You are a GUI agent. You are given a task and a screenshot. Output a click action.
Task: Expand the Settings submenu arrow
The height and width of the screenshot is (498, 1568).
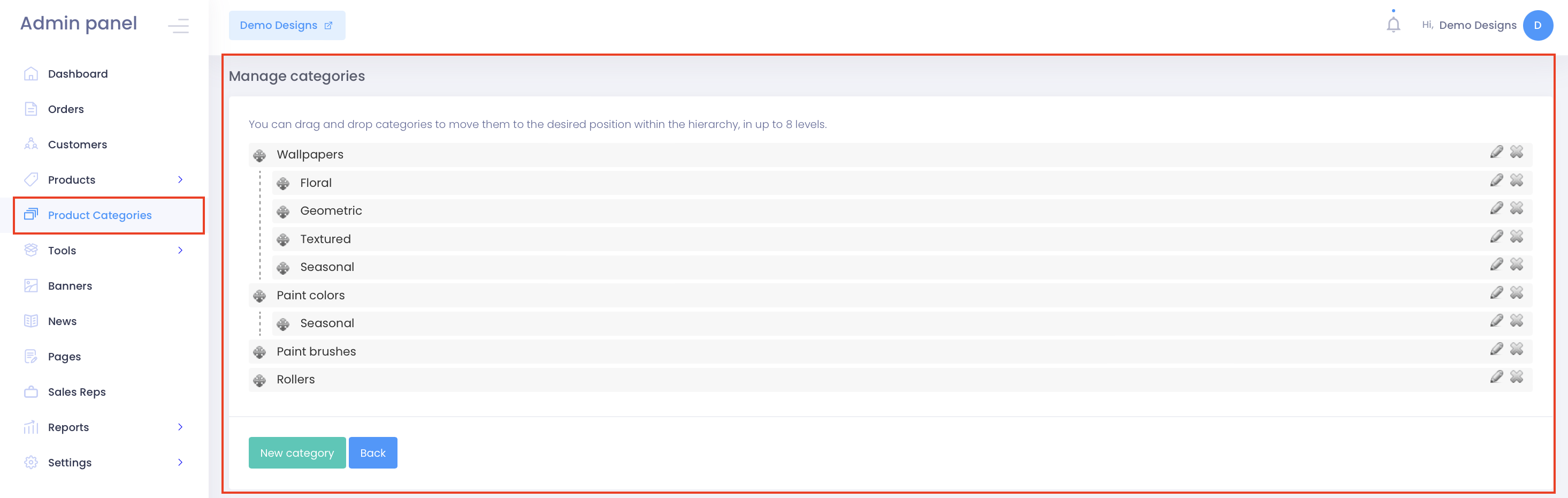click(x=180, y=462)
